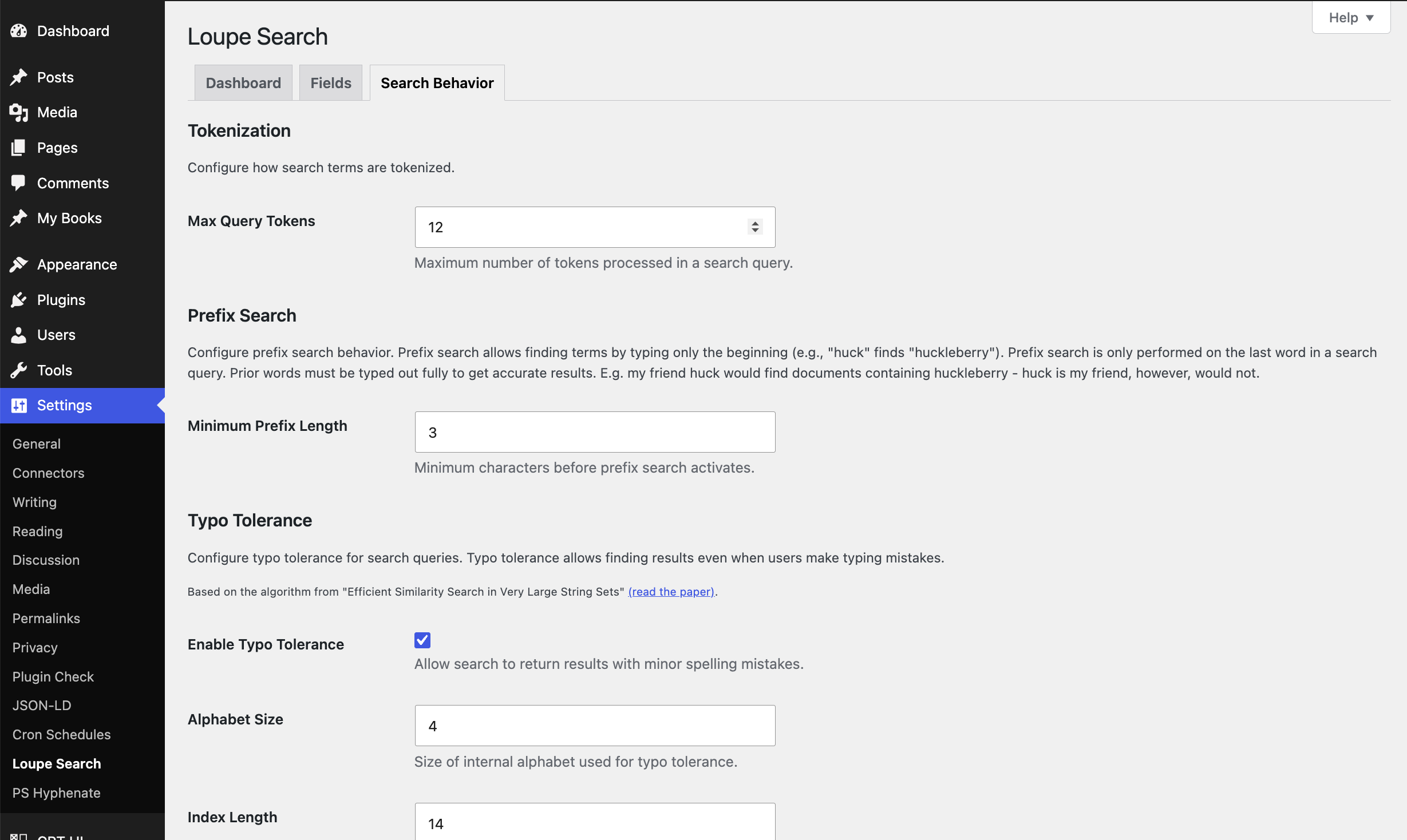Switch to the Dashboard tab
The height and width of the screenshot is (840, 1407).
243,82
